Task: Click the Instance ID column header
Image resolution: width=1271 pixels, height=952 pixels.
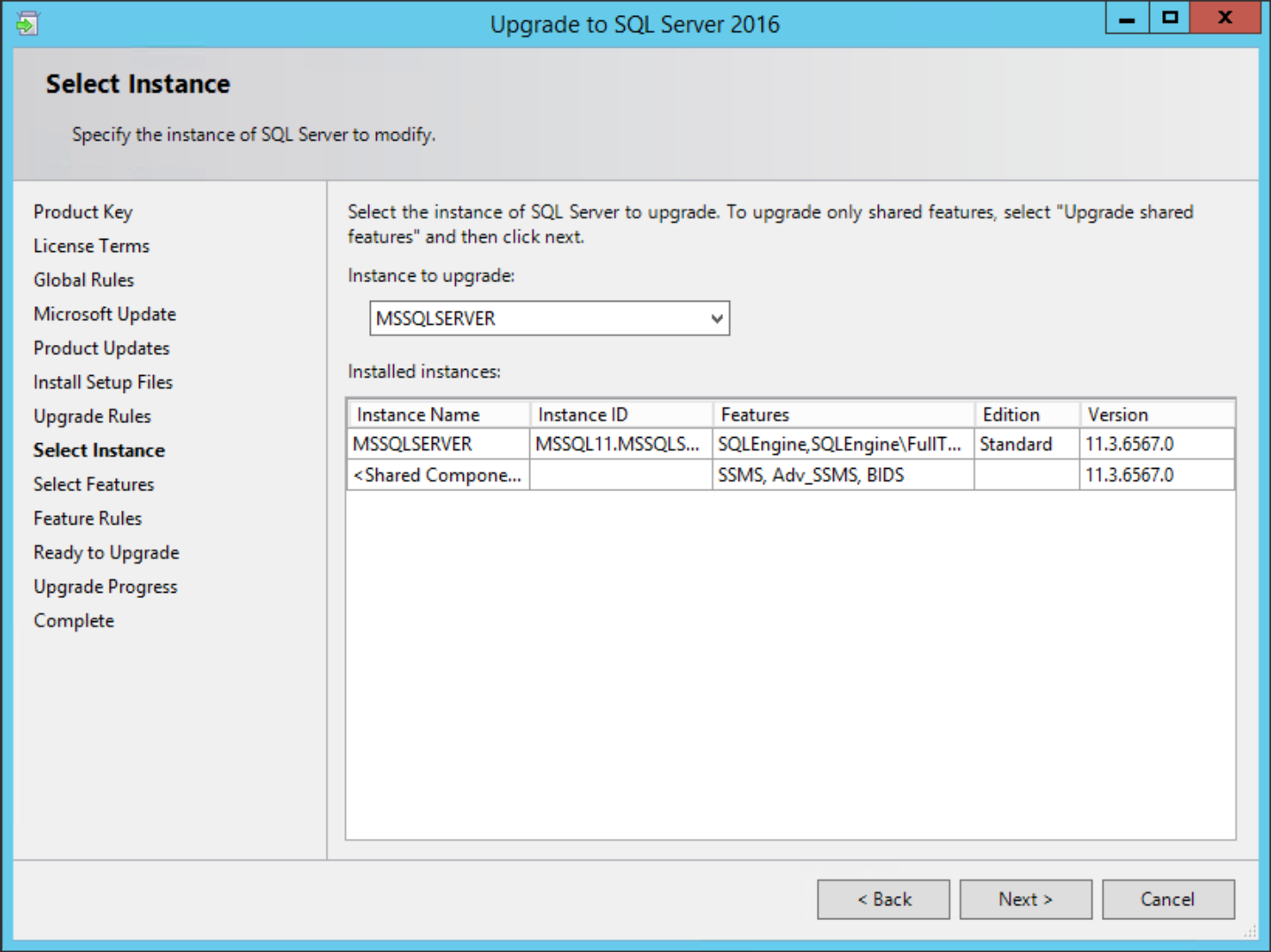Action: 621,414
